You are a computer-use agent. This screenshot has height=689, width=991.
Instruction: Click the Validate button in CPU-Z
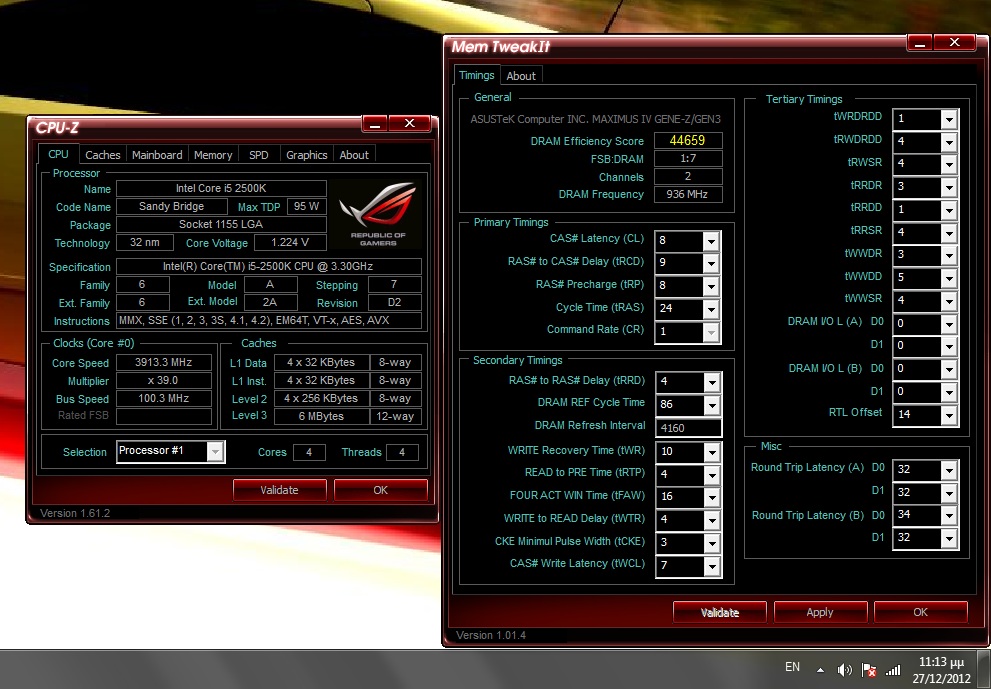[279, 490]
